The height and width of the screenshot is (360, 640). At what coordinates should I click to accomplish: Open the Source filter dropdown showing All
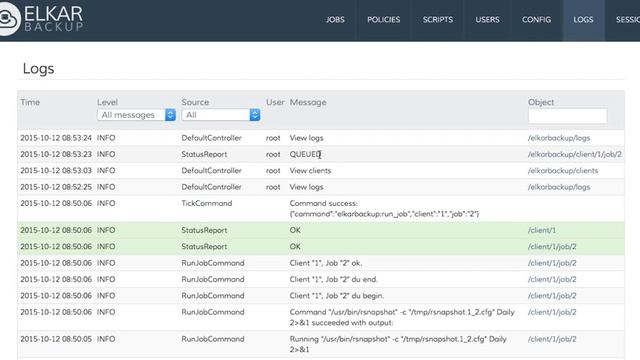coord(221,115)
